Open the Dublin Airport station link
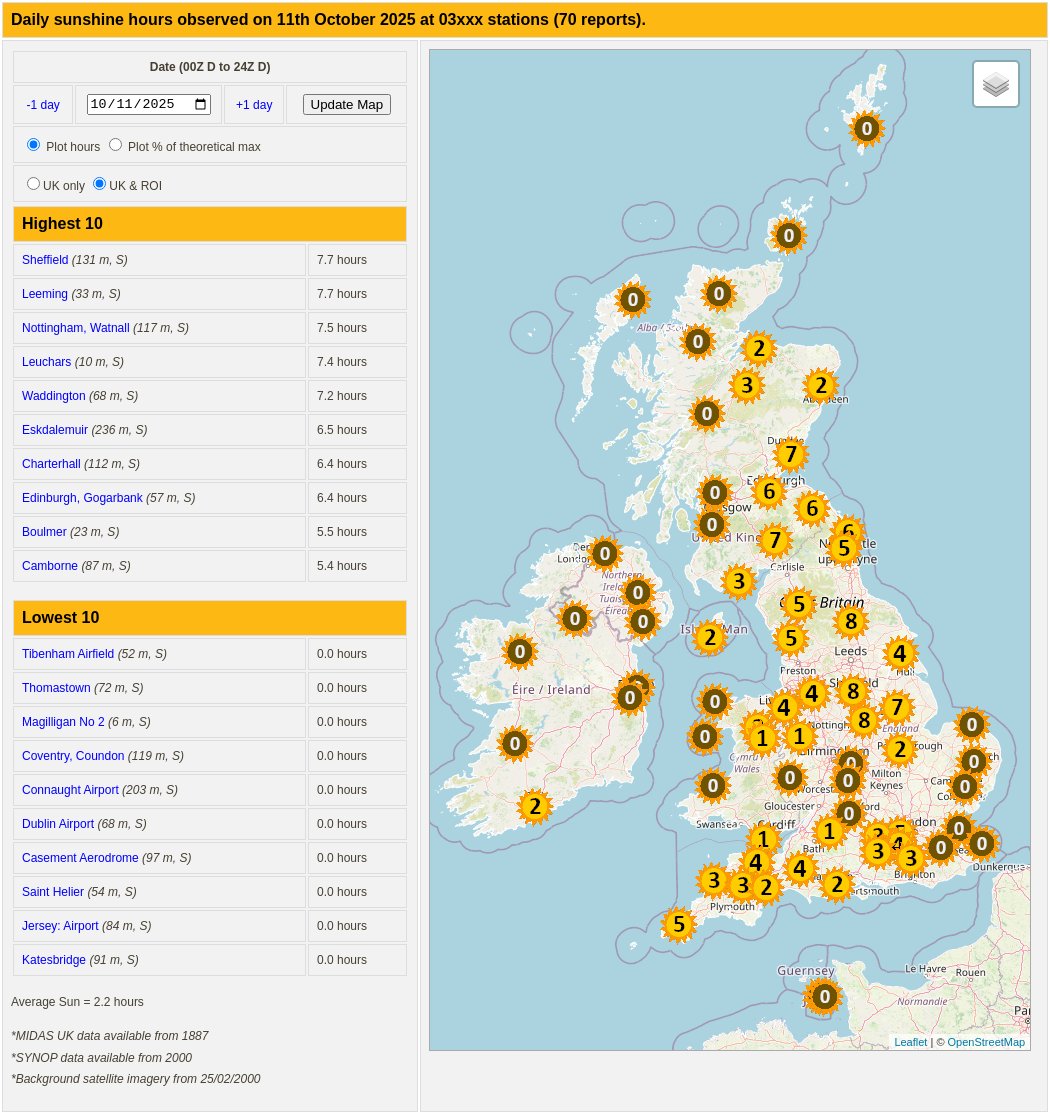The height and width of the screenshot is (1114, 1050). tap(58, 824)
